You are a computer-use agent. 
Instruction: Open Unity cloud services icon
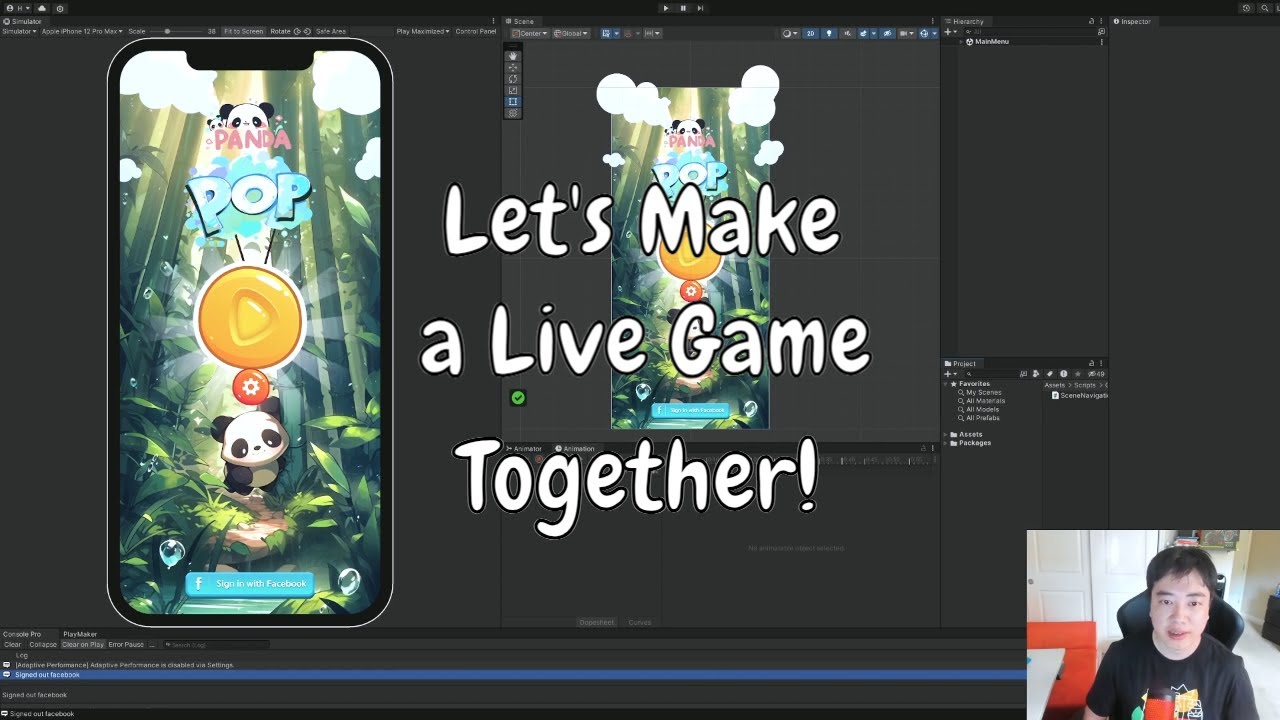(x=42, y=8)
